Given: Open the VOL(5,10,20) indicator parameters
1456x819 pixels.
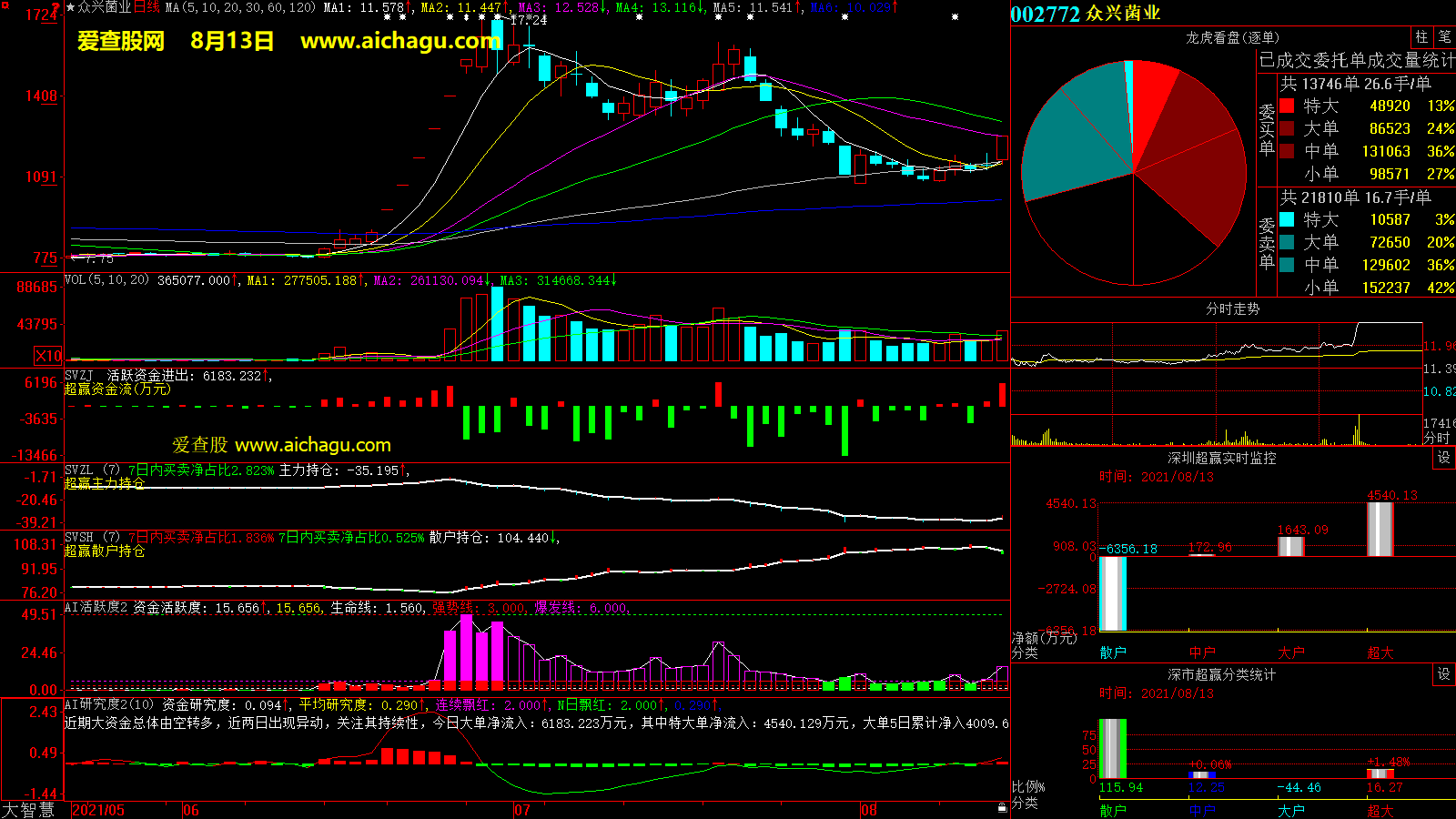Looking at the screenshot, I should tap(106, 280).
